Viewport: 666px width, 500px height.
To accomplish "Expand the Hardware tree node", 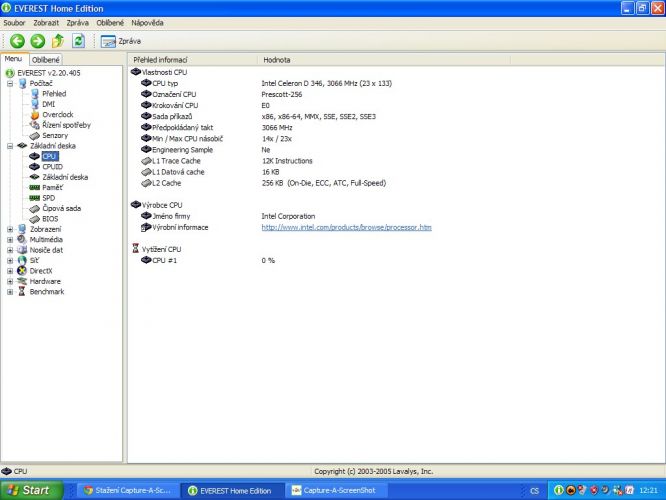I will click(10, 281).
